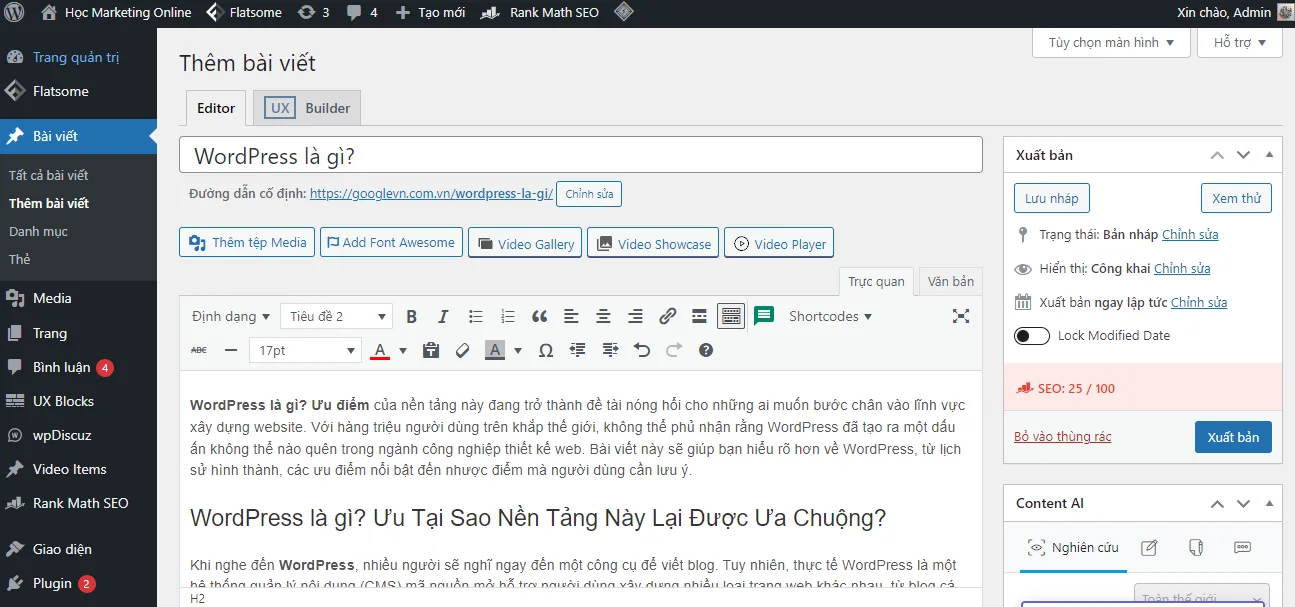Switch to the UX Builder tab
This screenshot has height=607, width=1295.
coord(308,108)
